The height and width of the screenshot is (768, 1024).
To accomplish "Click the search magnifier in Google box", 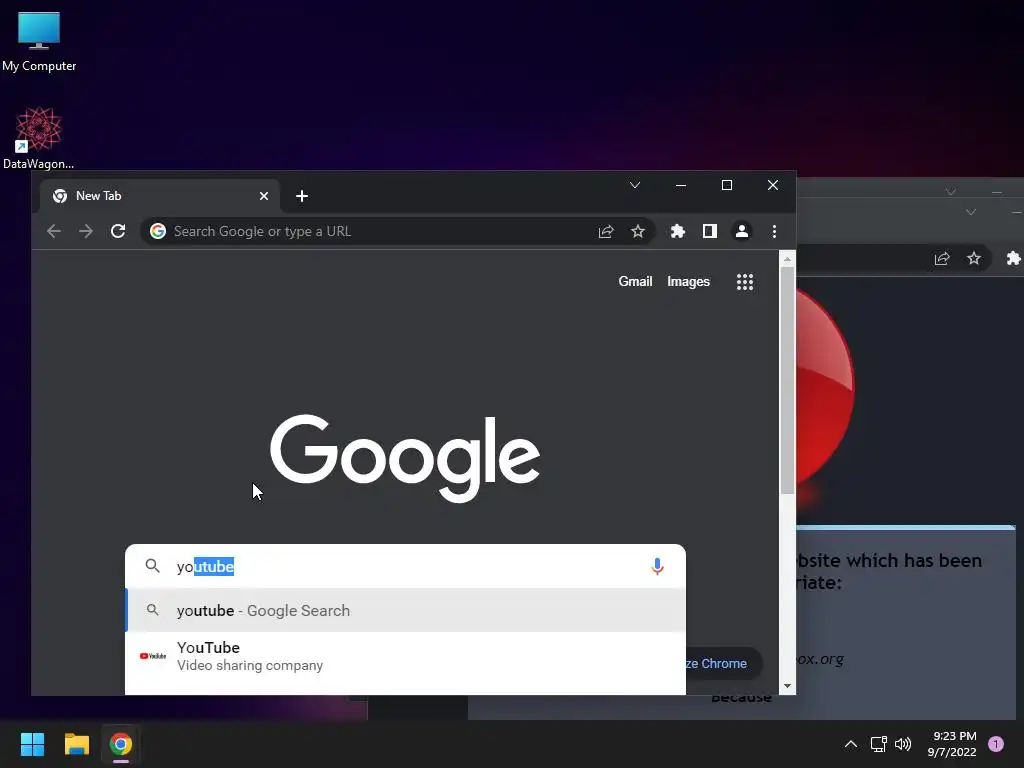I will [152, 566].
